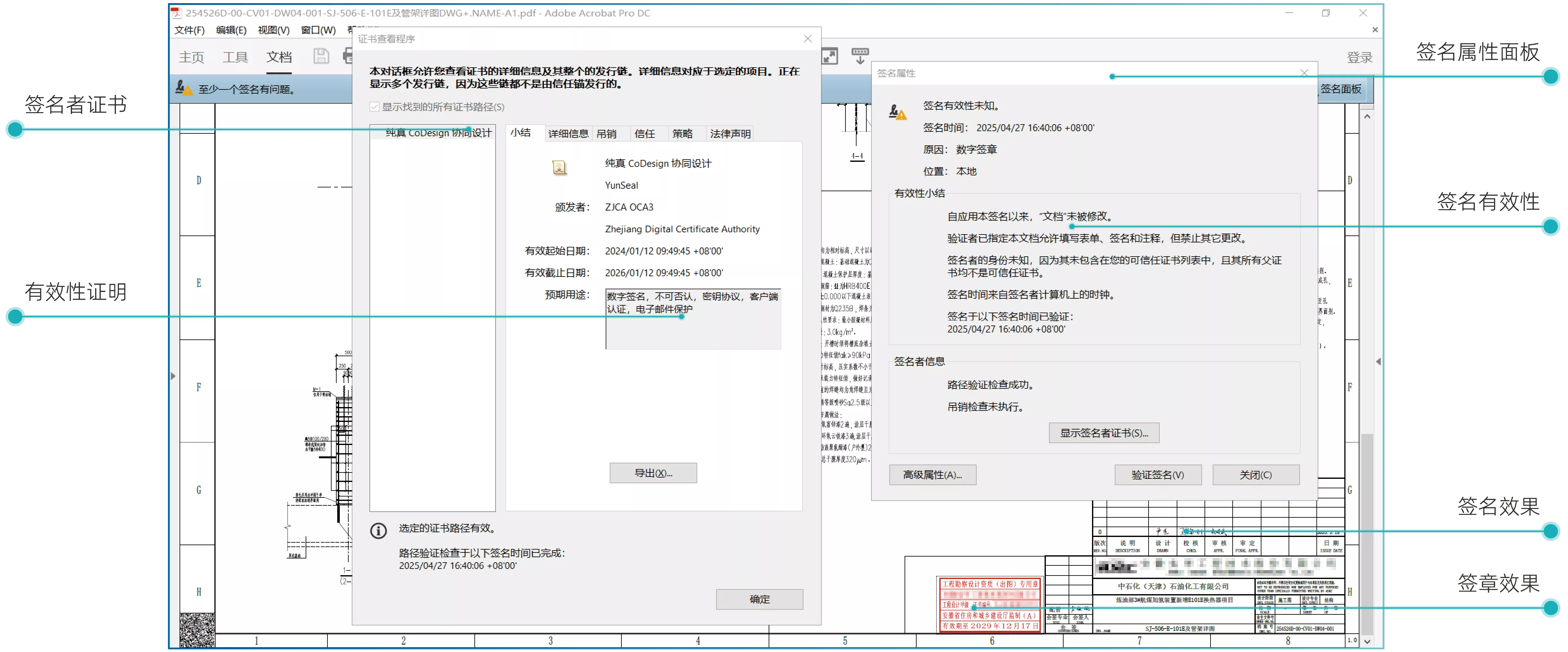Click the 验证签名(V) button
1568x652 pixels.
1158,475
